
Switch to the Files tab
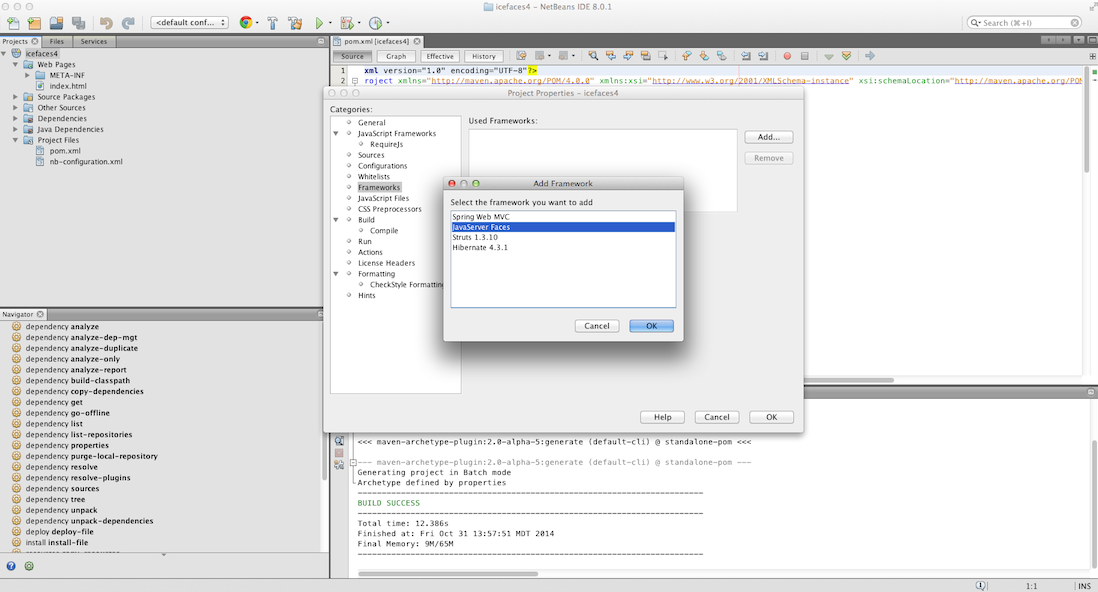point(57,41)
